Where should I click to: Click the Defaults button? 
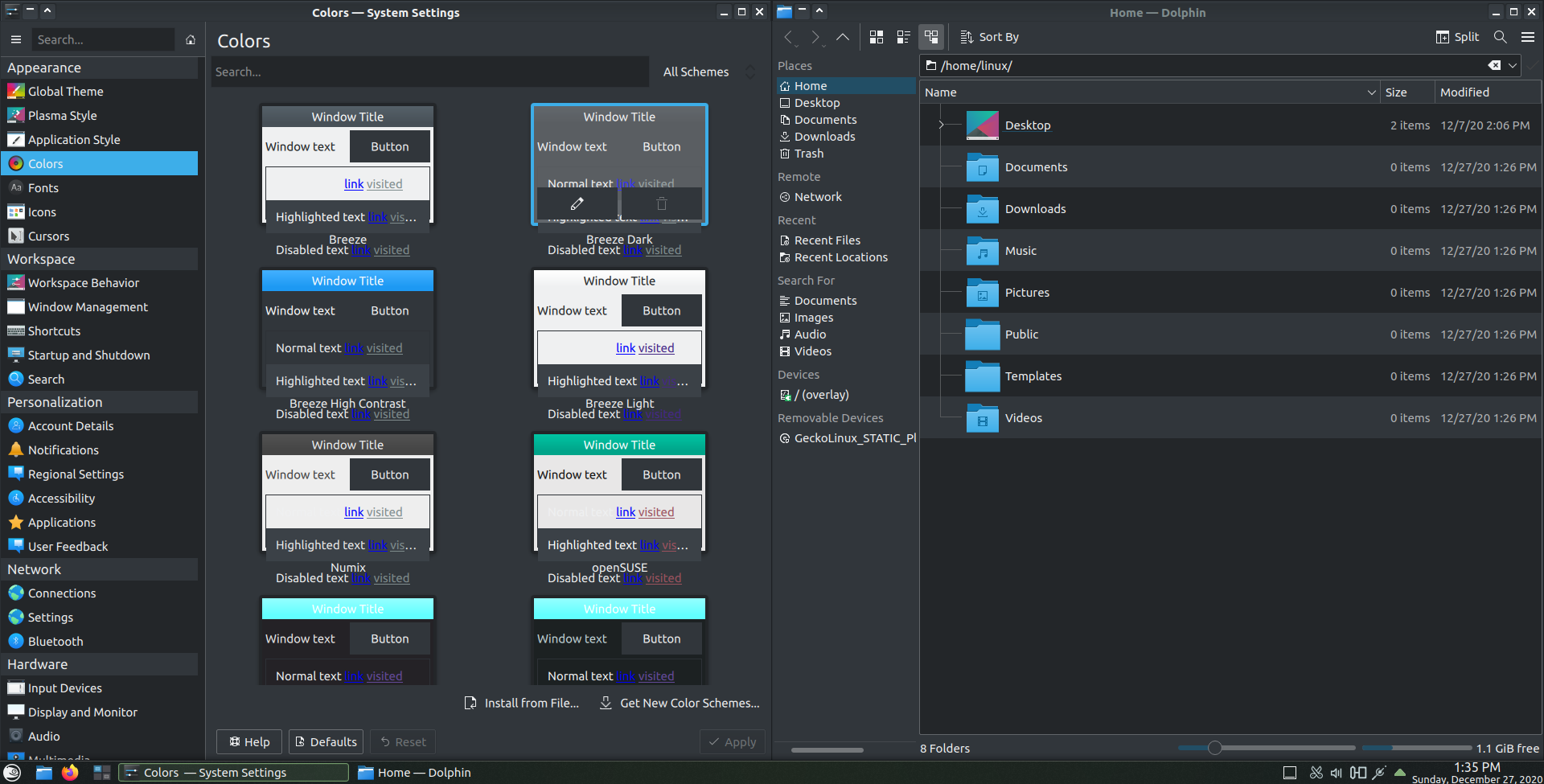coord(326,742)
